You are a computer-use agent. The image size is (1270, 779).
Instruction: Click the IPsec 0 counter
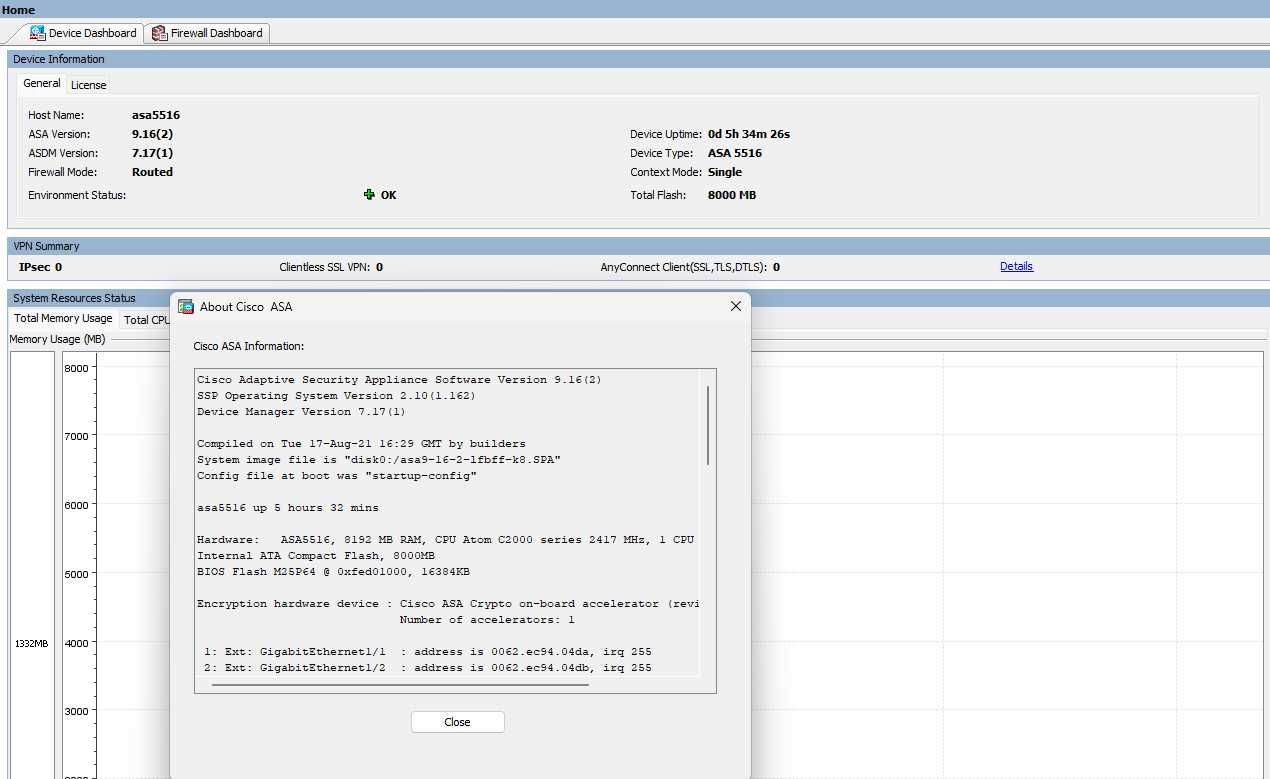coord(40,267)
